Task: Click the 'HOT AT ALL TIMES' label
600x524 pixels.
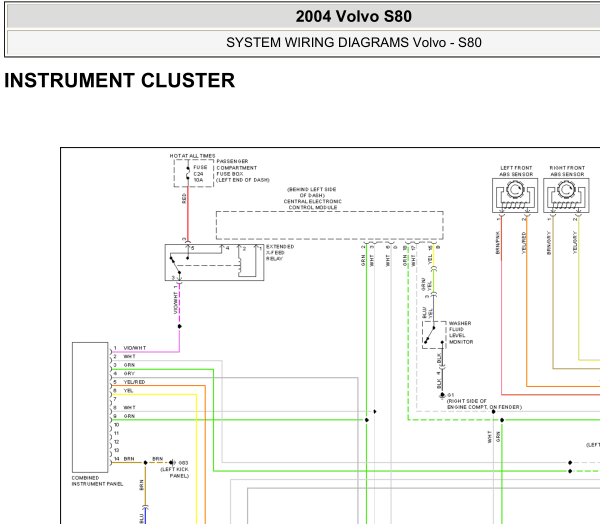Action: tap(192, 156)
